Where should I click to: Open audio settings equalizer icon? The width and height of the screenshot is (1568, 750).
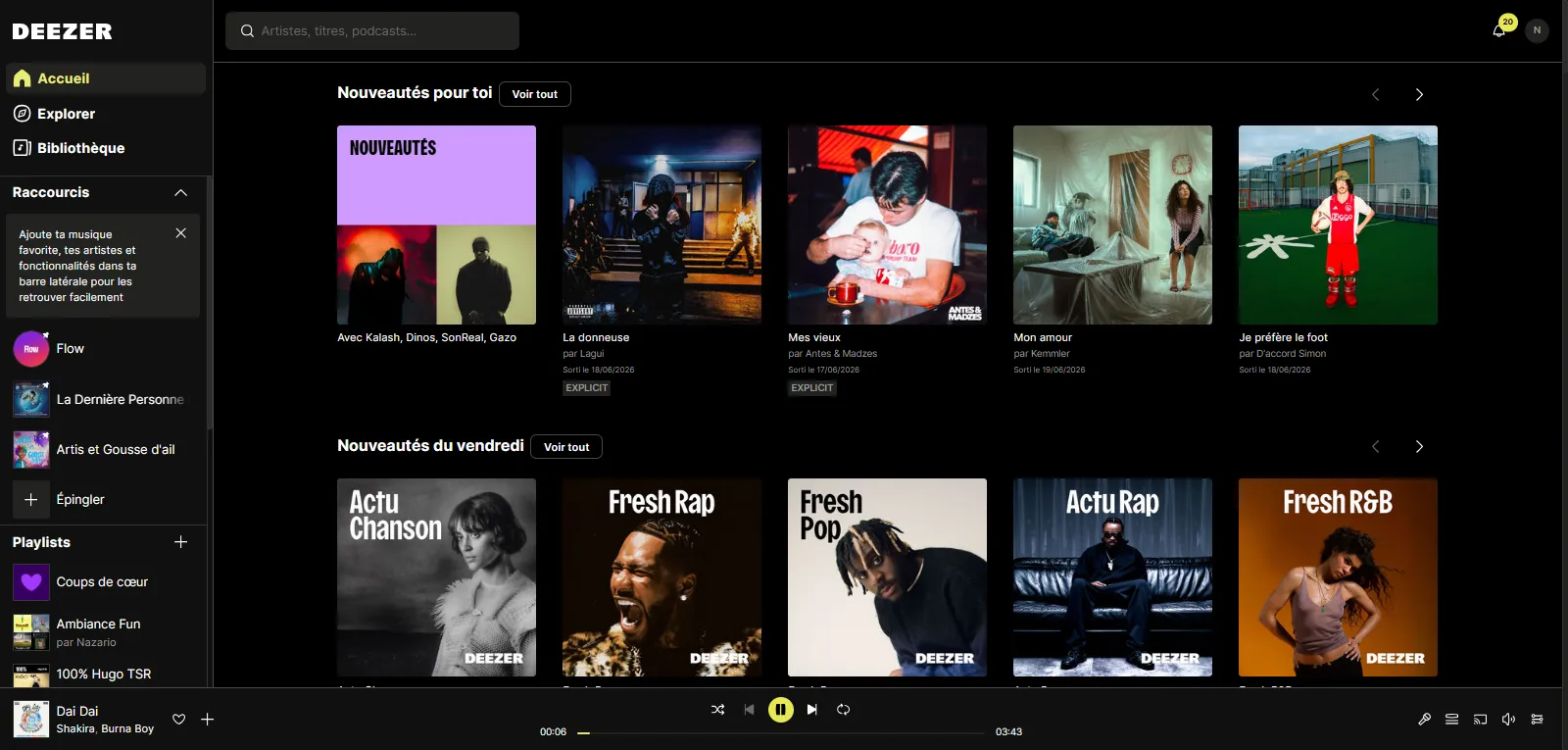point(1538,720)
